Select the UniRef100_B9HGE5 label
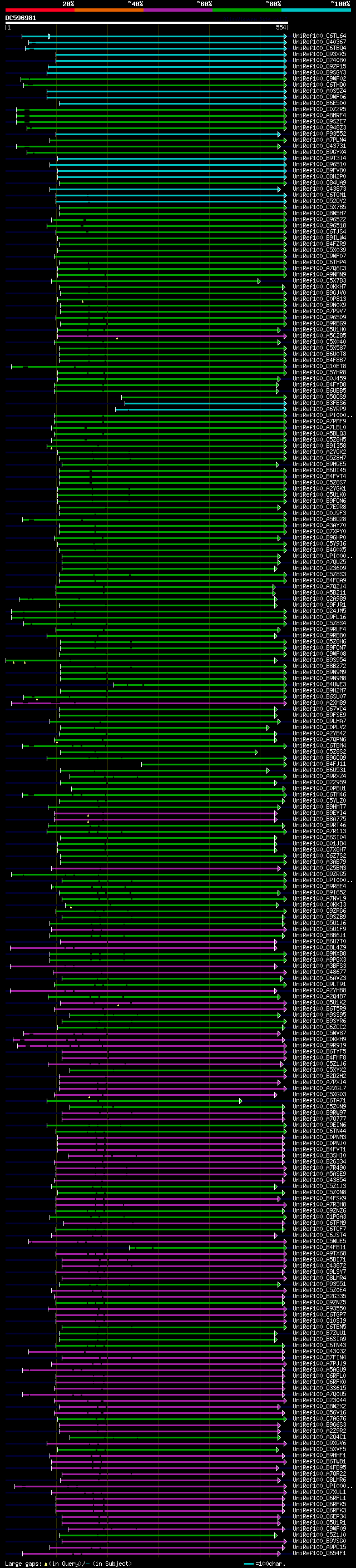Viewport: 356px width, 1568px height. point(319,464)
